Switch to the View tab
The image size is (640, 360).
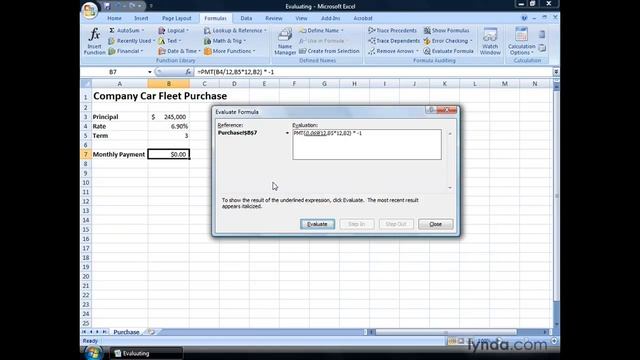(x=301, y=18)
